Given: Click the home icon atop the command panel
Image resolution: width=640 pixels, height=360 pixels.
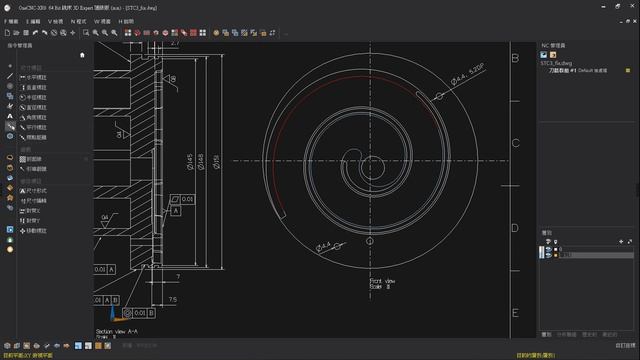Looking at the screenshot, I should coord(82,55).
